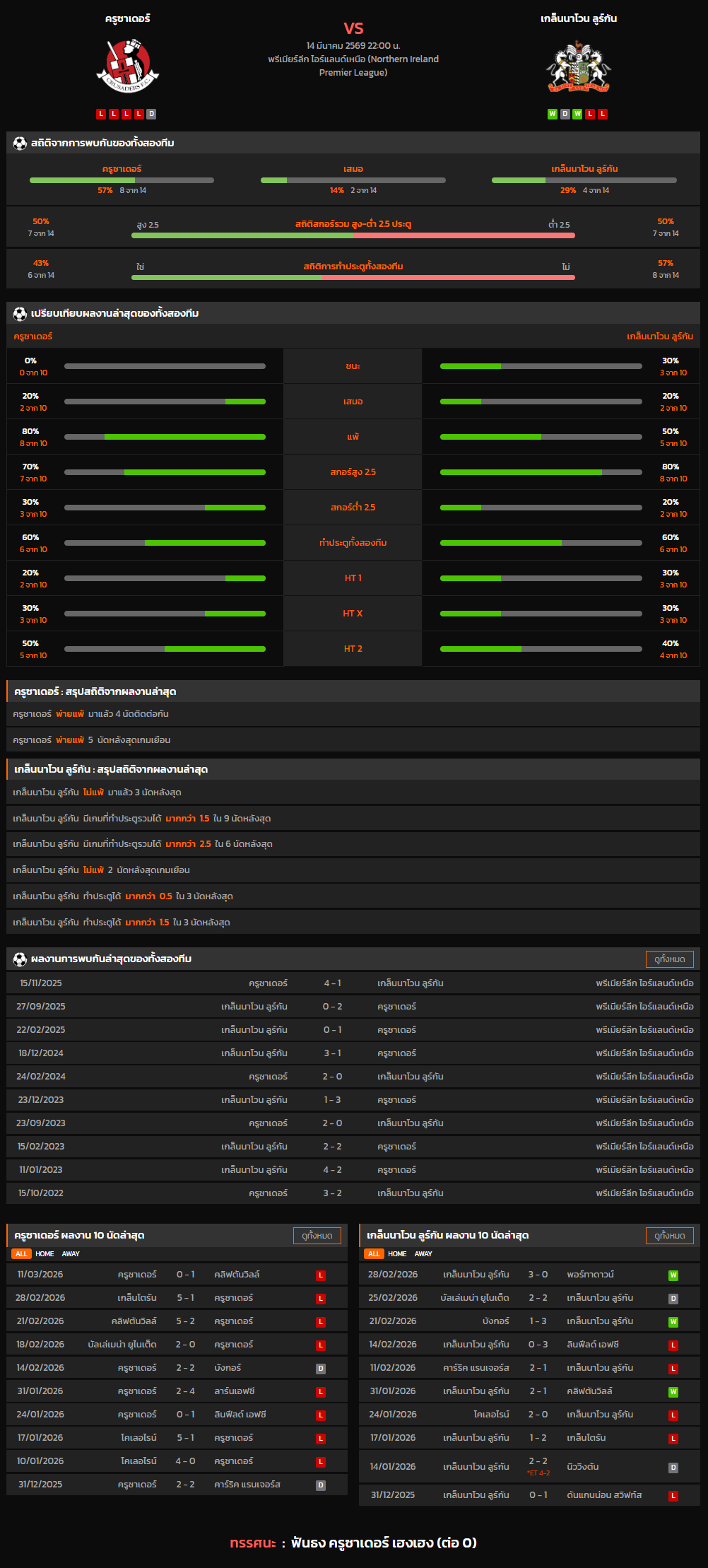
Task: Select HOME filter in Glenavon last 10 matches
Action: pos(397,1254)
